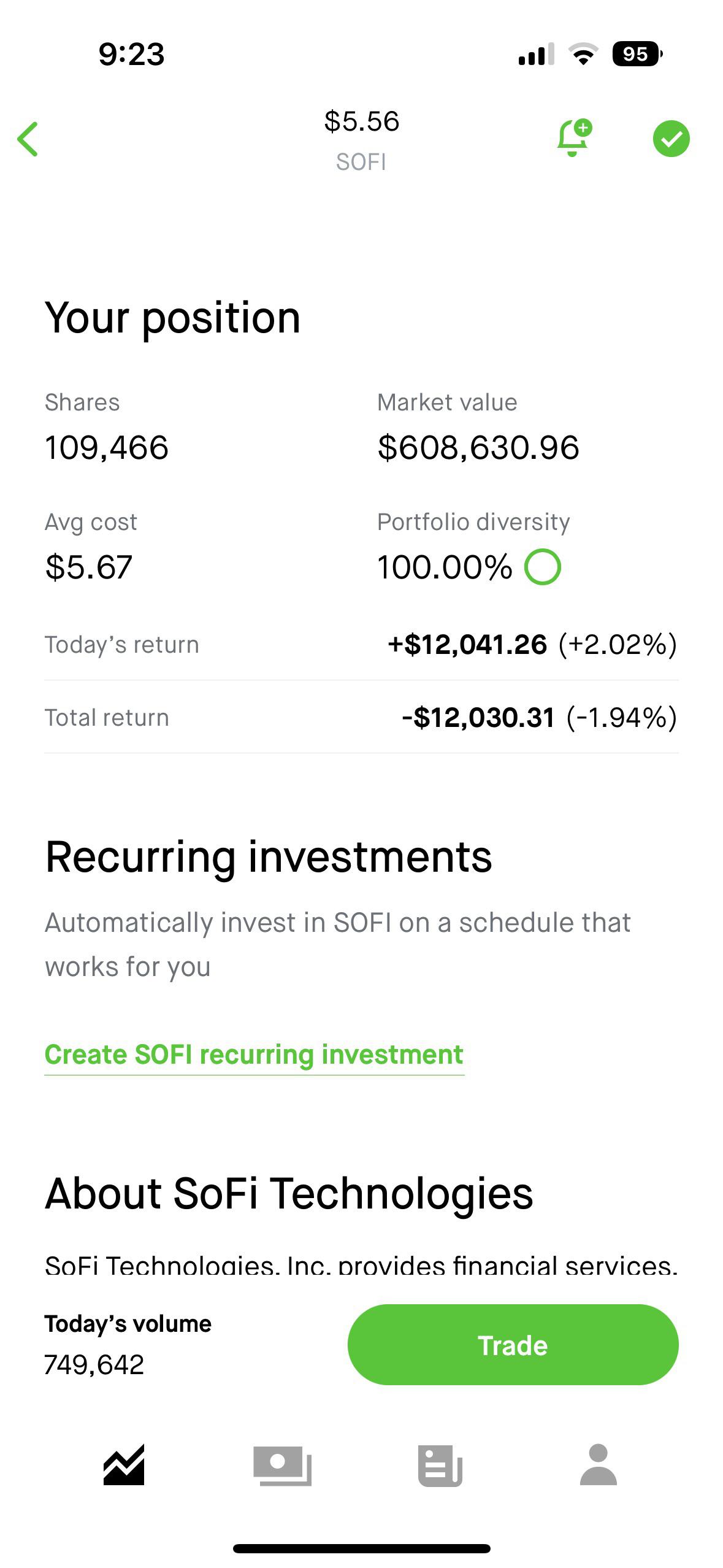Open the account profile icon
This screenshot has width=723, height=1568.
pyautogui.click(x=598, y=1465)
